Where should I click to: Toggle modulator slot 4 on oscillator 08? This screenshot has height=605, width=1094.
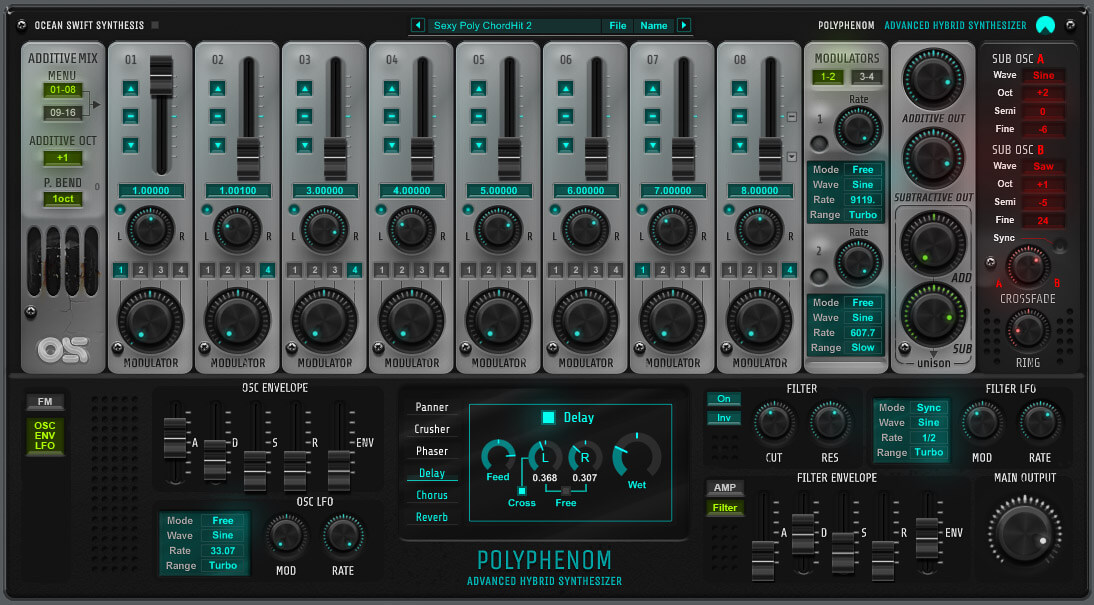point(789,269)
